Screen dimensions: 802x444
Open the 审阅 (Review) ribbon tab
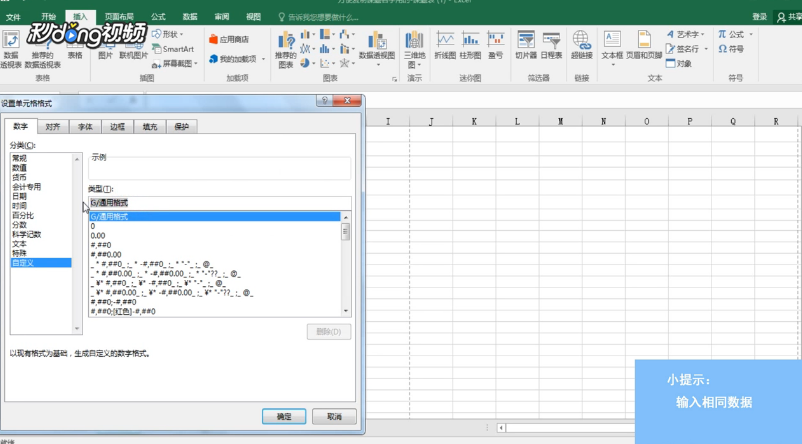point(221,17)
